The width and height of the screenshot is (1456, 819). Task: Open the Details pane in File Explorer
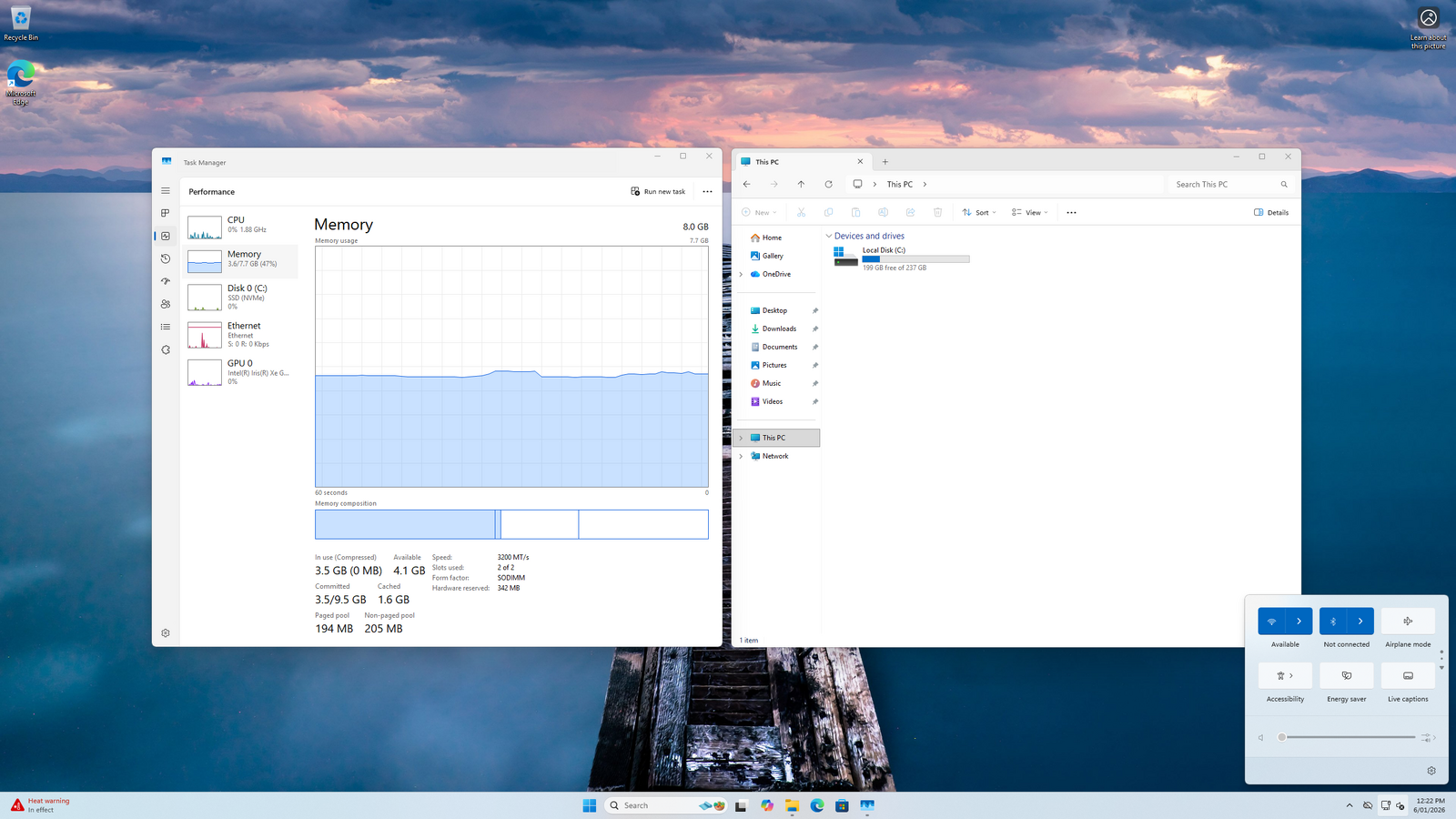[x=1271, y=213]
